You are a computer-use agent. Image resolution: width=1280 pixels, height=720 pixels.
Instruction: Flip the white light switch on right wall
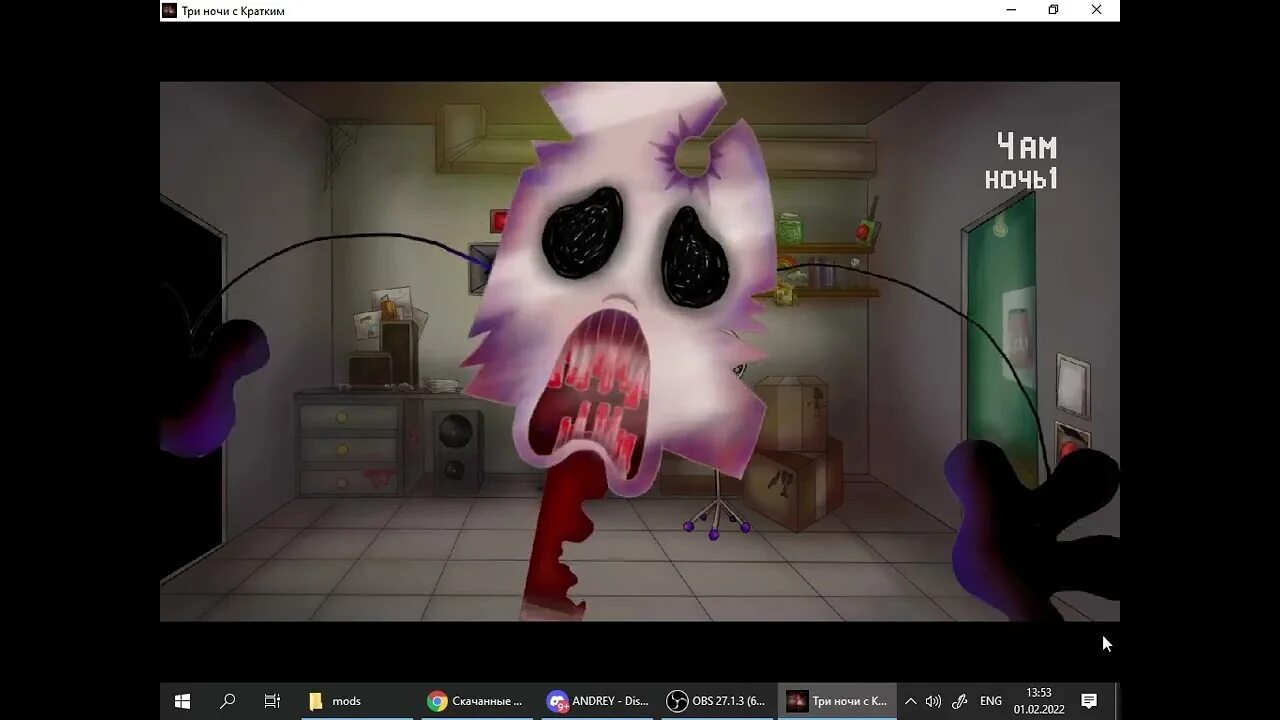tap(1073, 385)
